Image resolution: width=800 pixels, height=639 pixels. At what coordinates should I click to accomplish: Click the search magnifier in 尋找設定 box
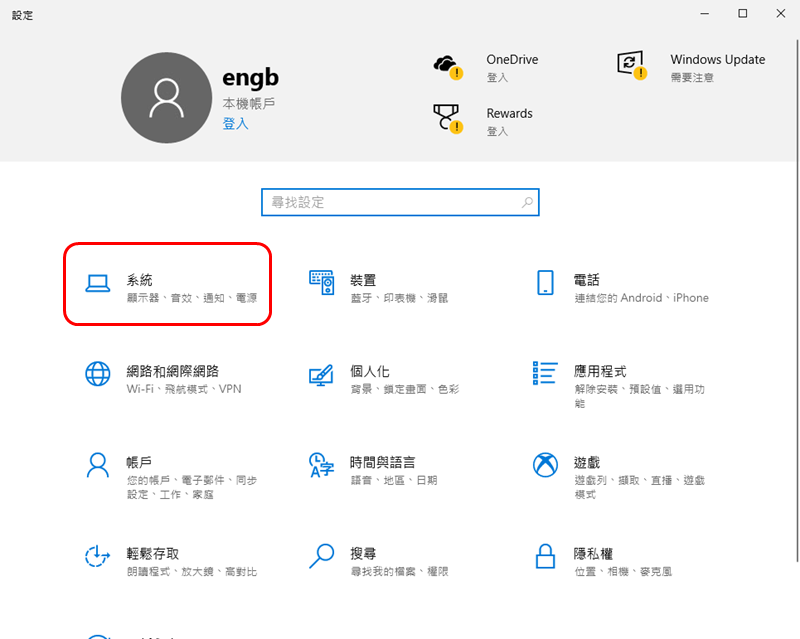pyautogui.click(x=528, y=203)
